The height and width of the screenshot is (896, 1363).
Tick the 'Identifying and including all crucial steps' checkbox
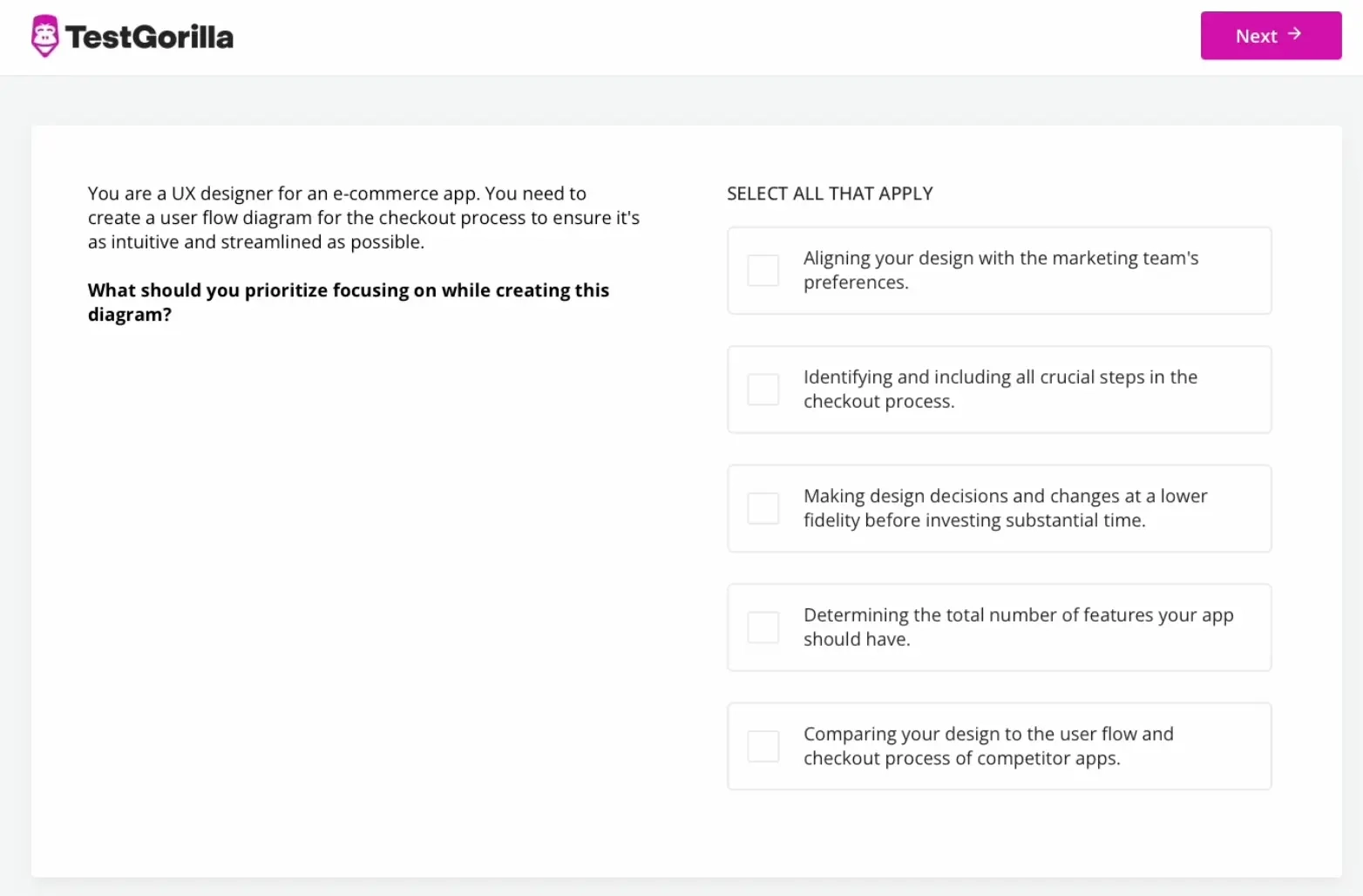(763, 390)
